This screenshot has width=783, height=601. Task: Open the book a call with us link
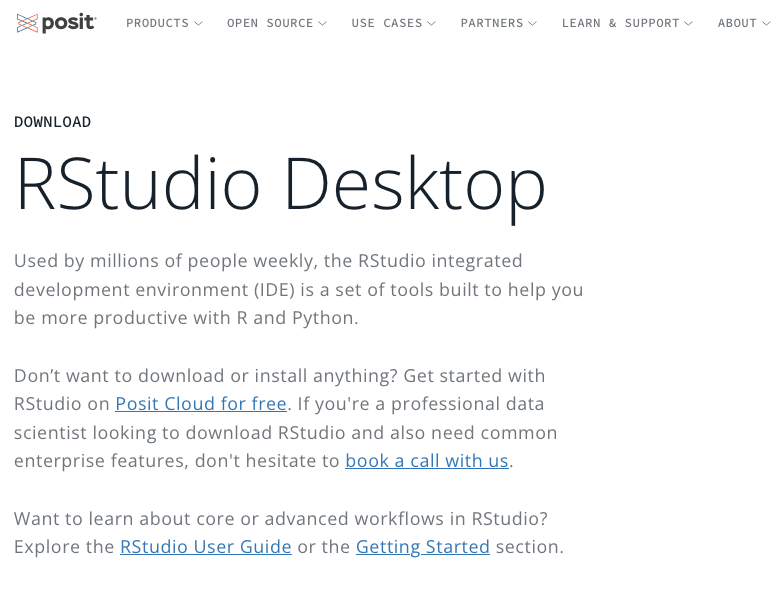click(427, 461)
